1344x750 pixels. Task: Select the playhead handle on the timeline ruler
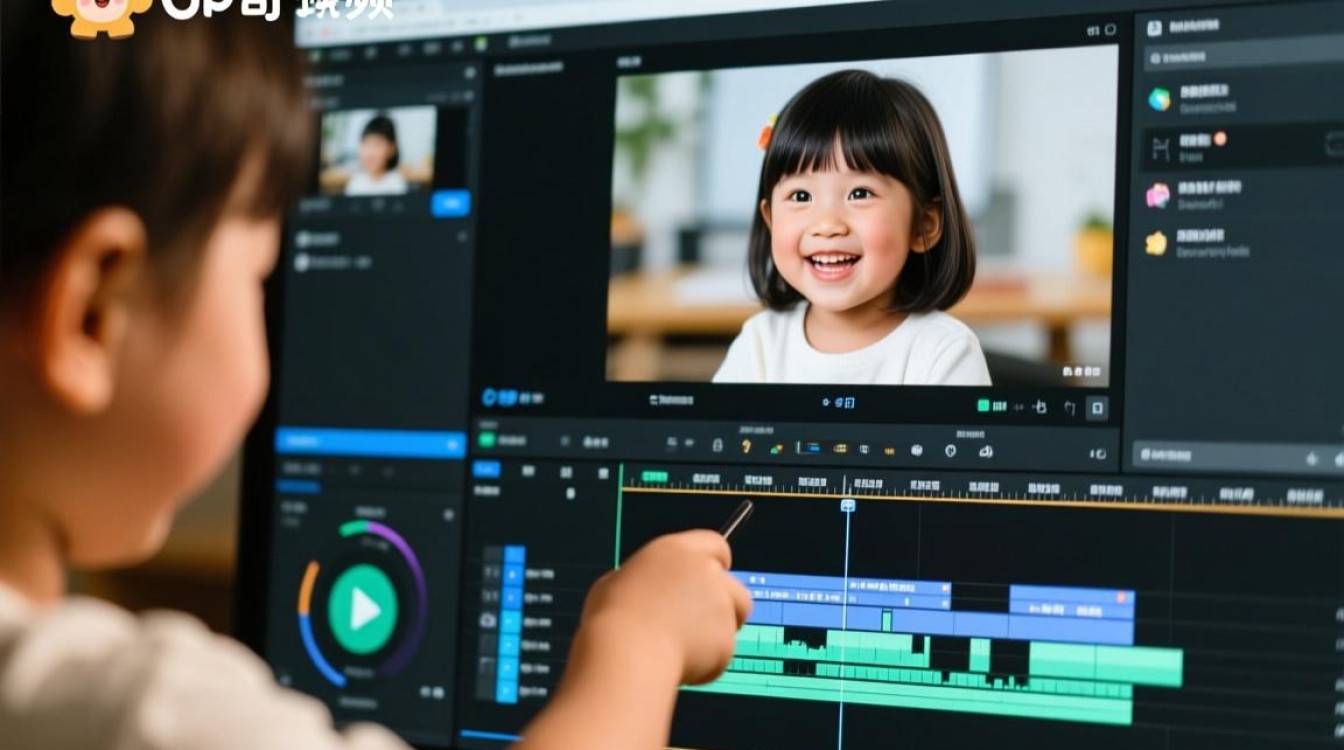(x=847, y=505)
